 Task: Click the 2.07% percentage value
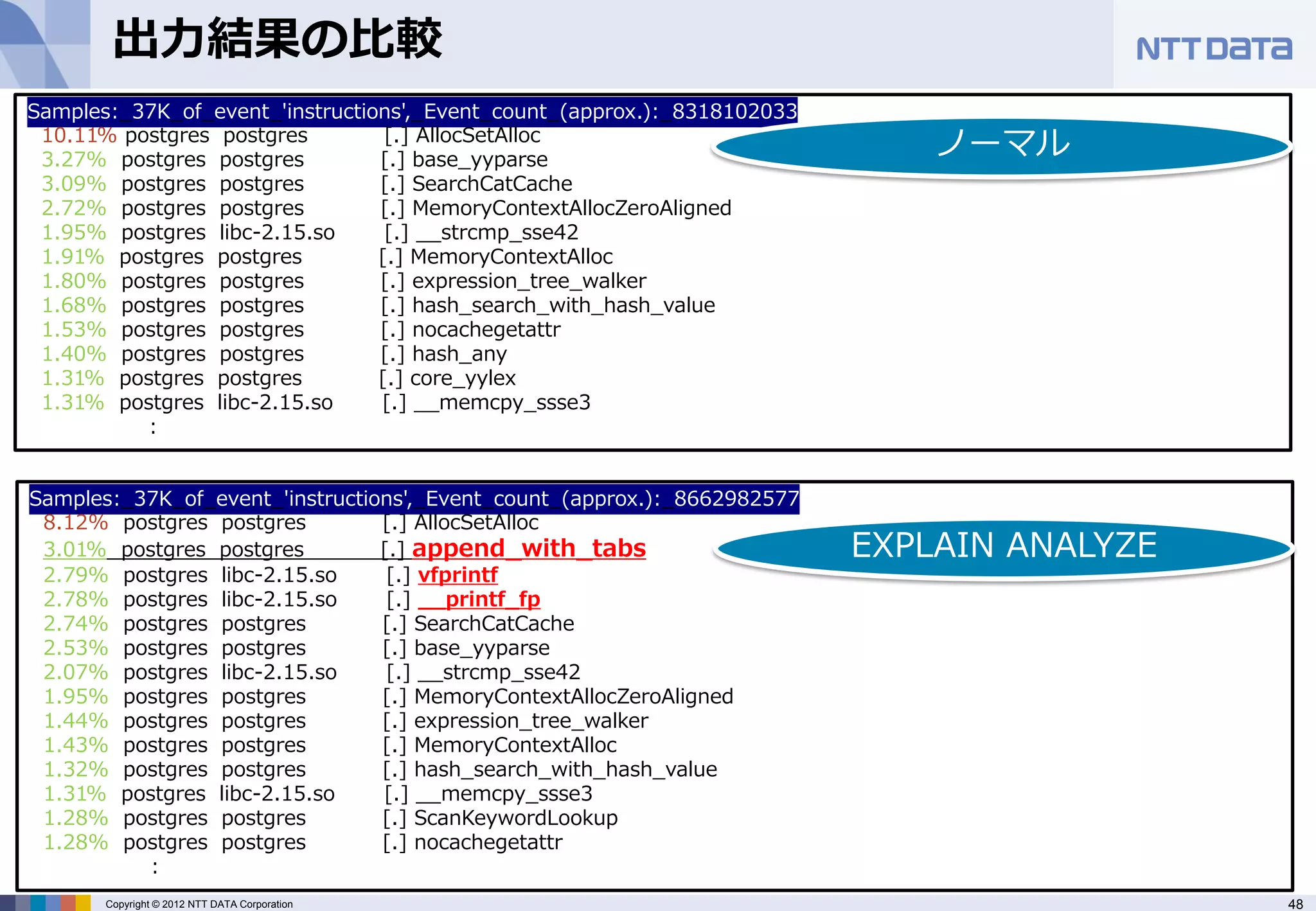pos(76,672)
